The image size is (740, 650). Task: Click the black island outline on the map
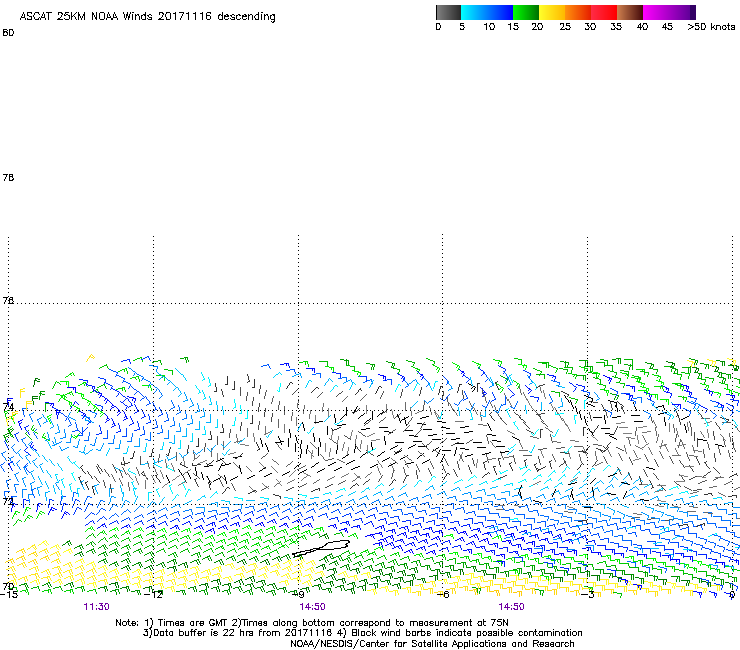tap(321, 548)
